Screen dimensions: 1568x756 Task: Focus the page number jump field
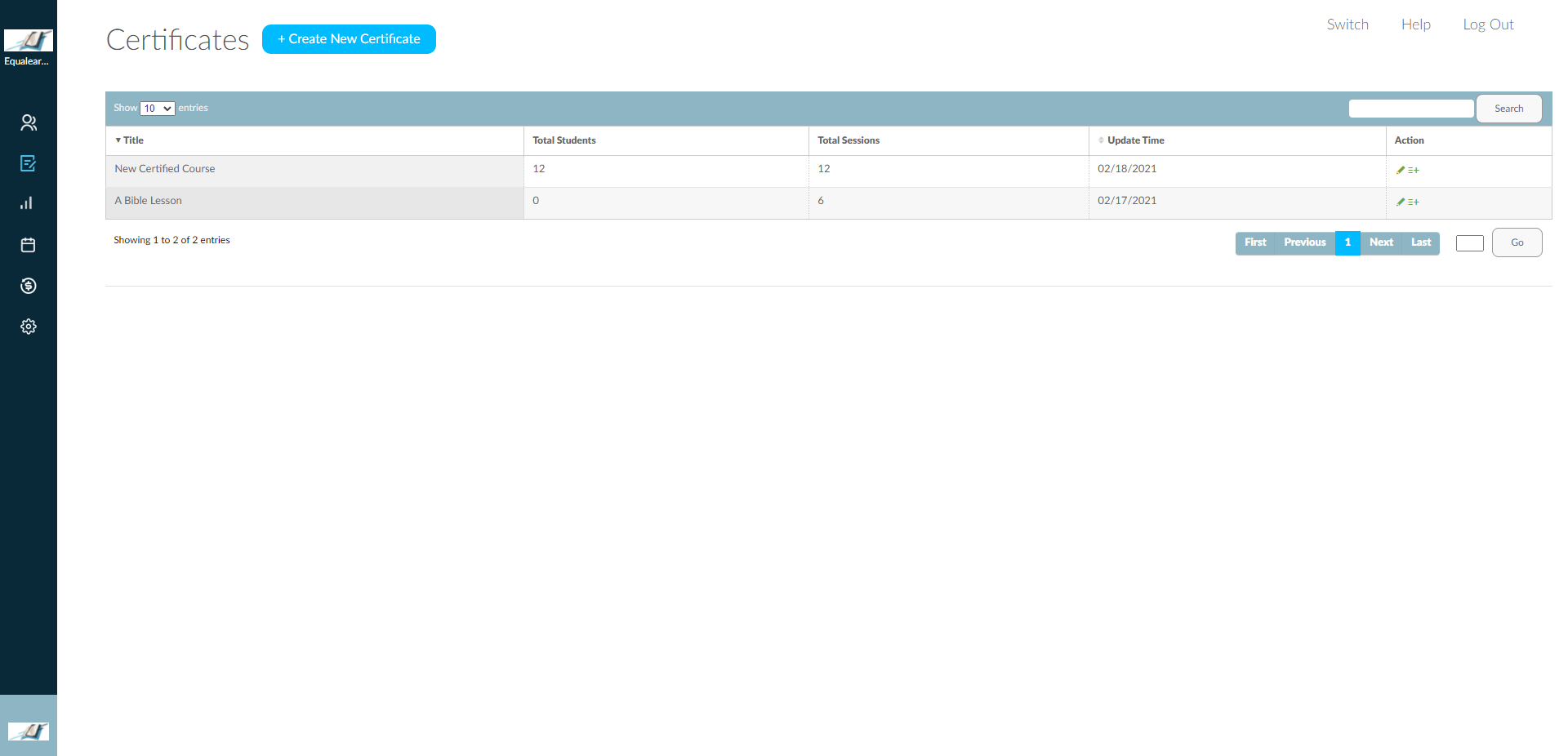(1470, 243)
